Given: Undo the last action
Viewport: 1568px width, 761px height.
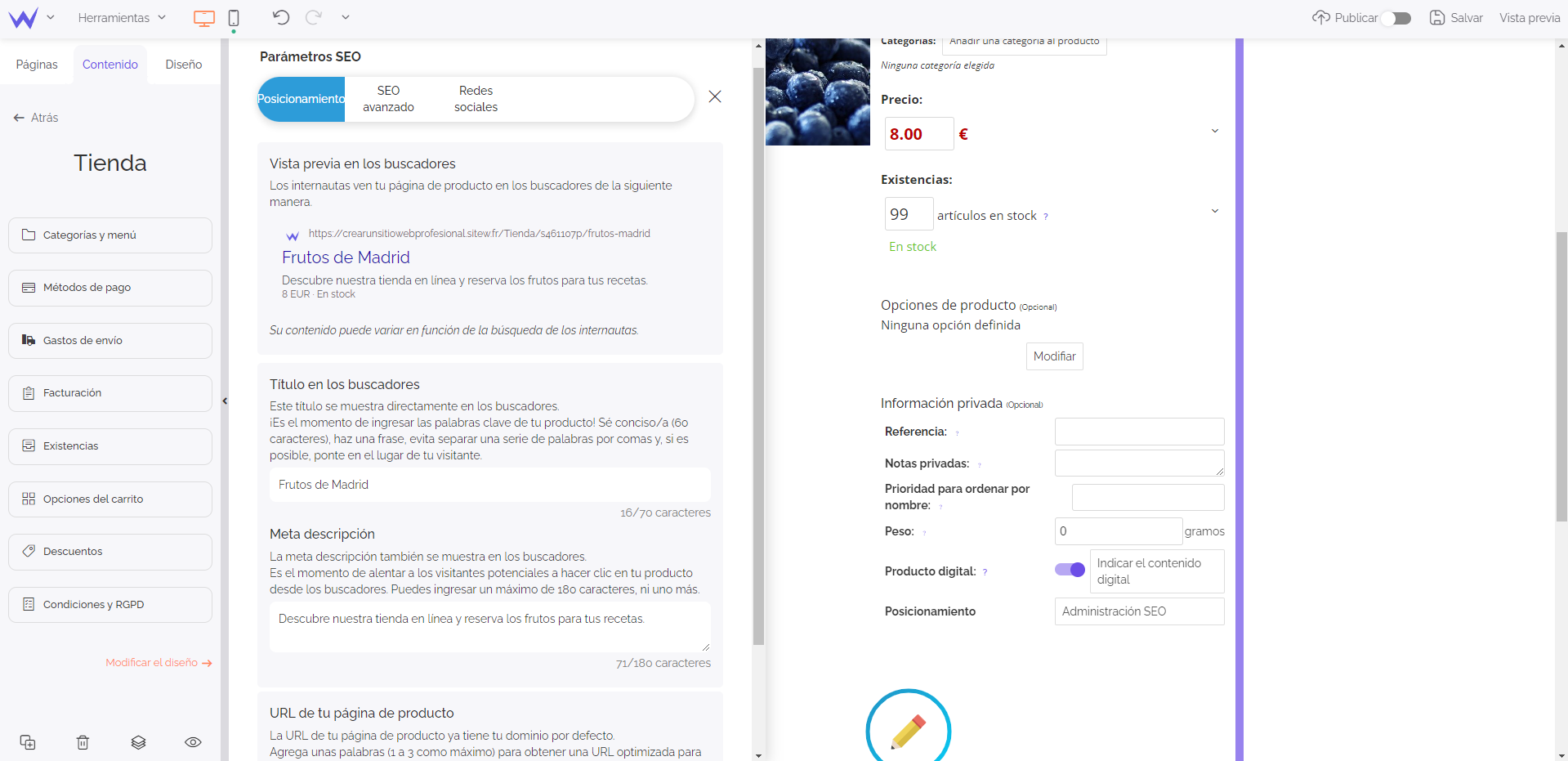Looking at the screenshot, I should pyautogui.click(x=281, y=17).
